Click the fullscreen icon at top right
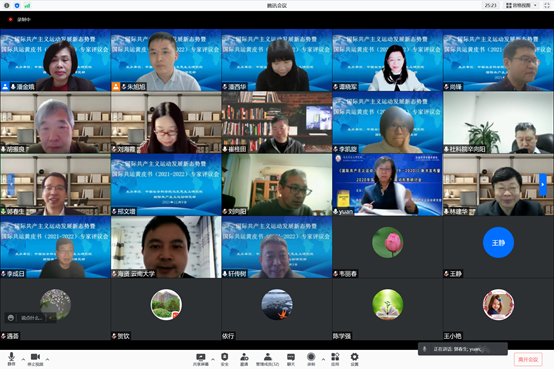The image size is (554, 369). pos(547,5)
